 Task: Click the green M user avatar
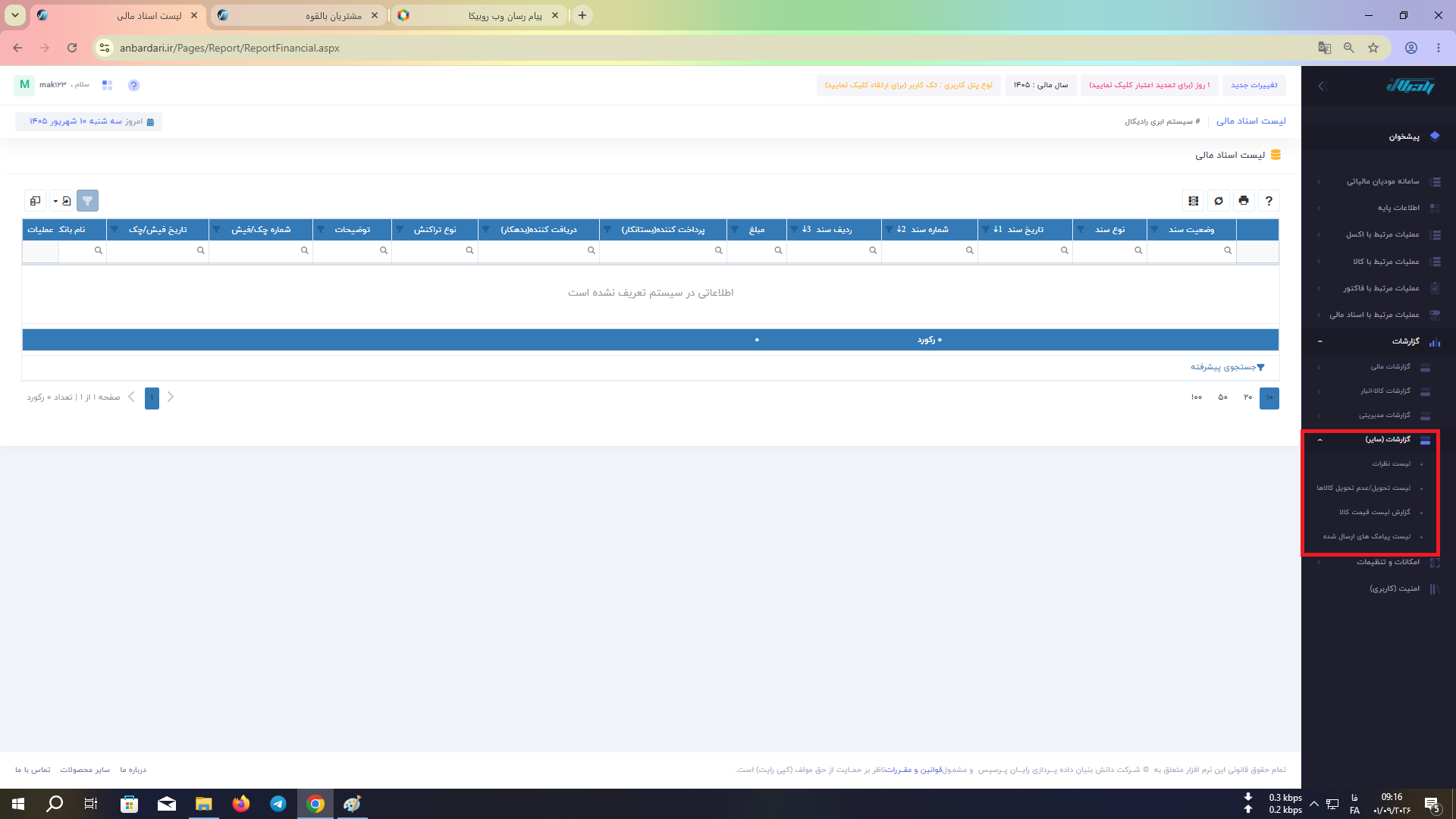tap(24, 85)
